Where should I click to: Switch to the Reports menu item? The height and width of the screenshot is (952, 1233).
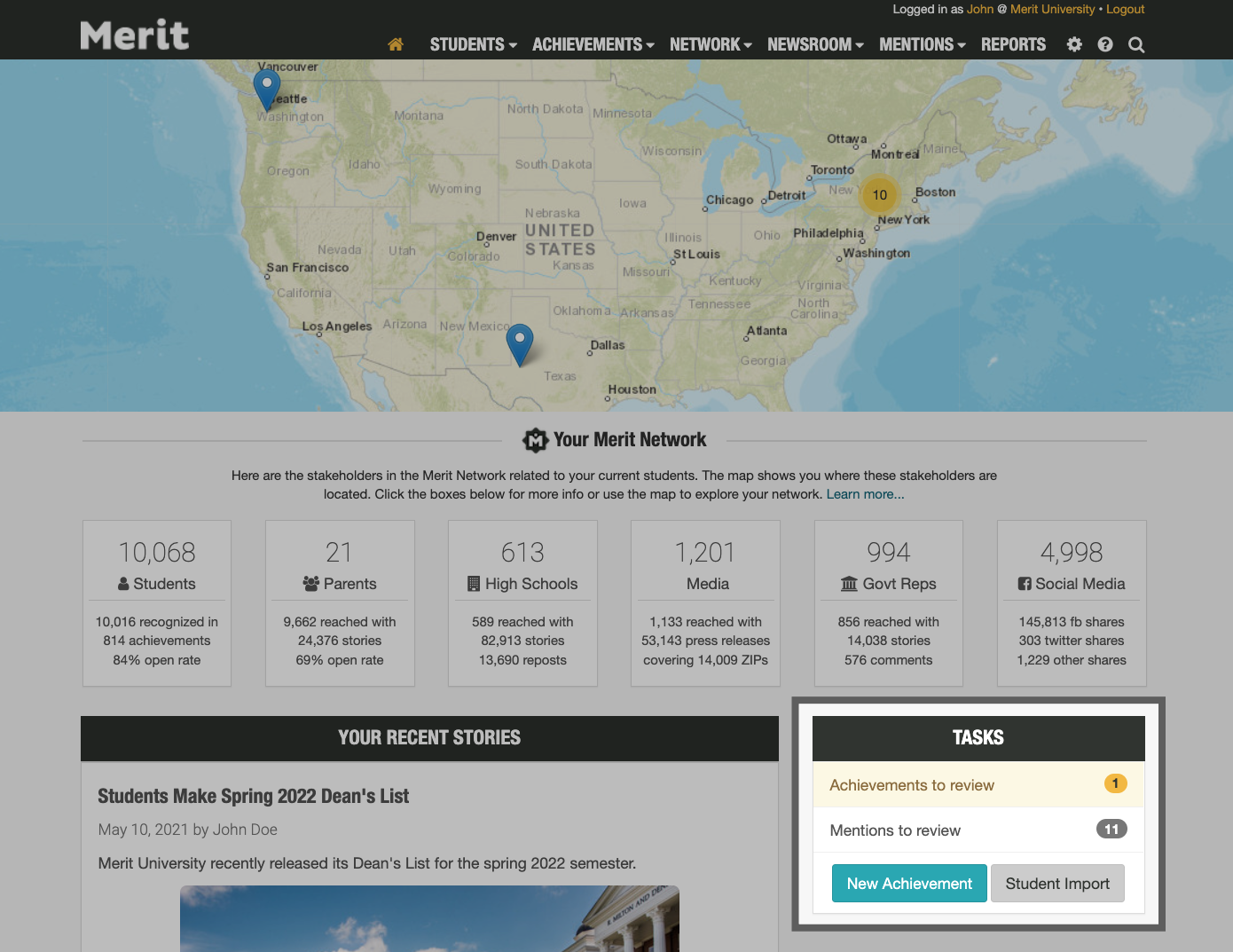click(1013, 43)
